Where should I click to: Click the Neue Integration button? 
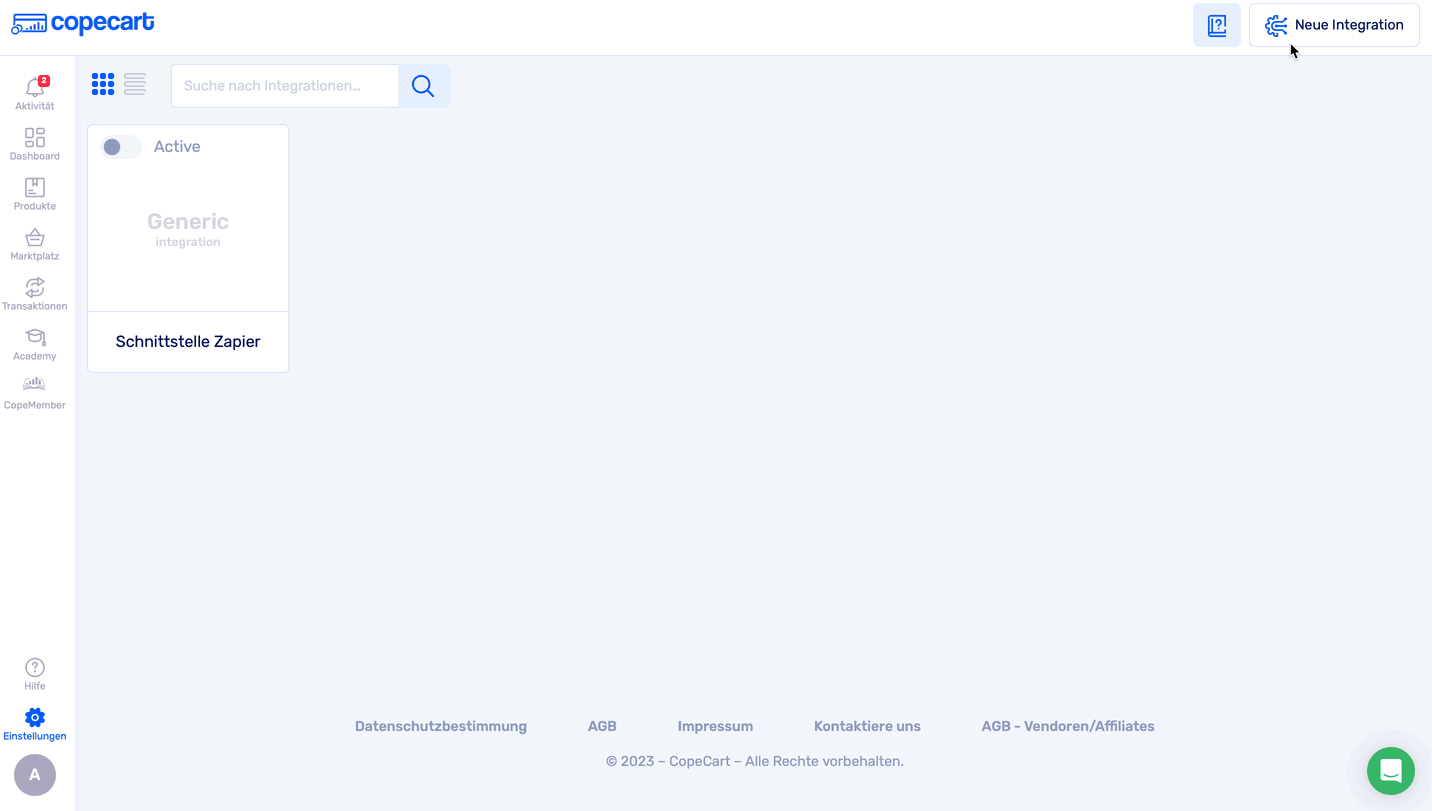pyautogui.click(x=1334, y=25)
